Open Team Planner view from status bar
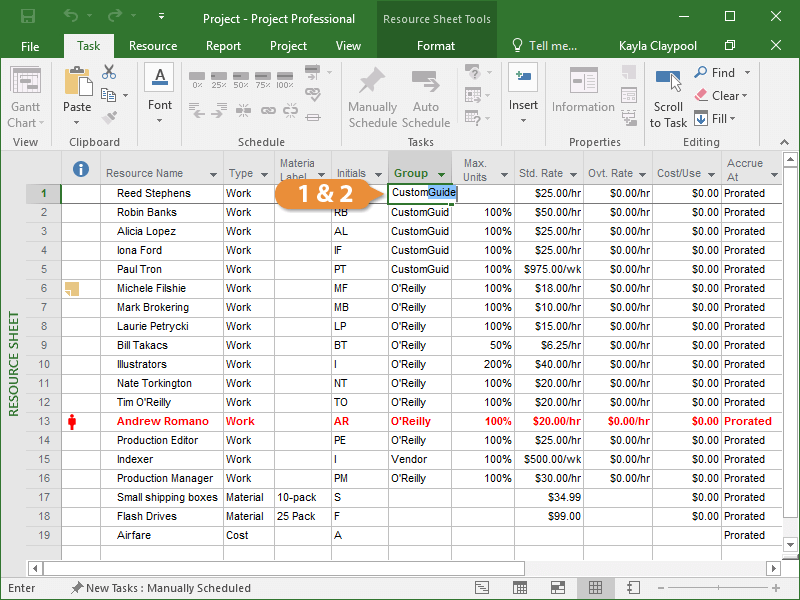The image size is (800, 600). tap(557, 588)
